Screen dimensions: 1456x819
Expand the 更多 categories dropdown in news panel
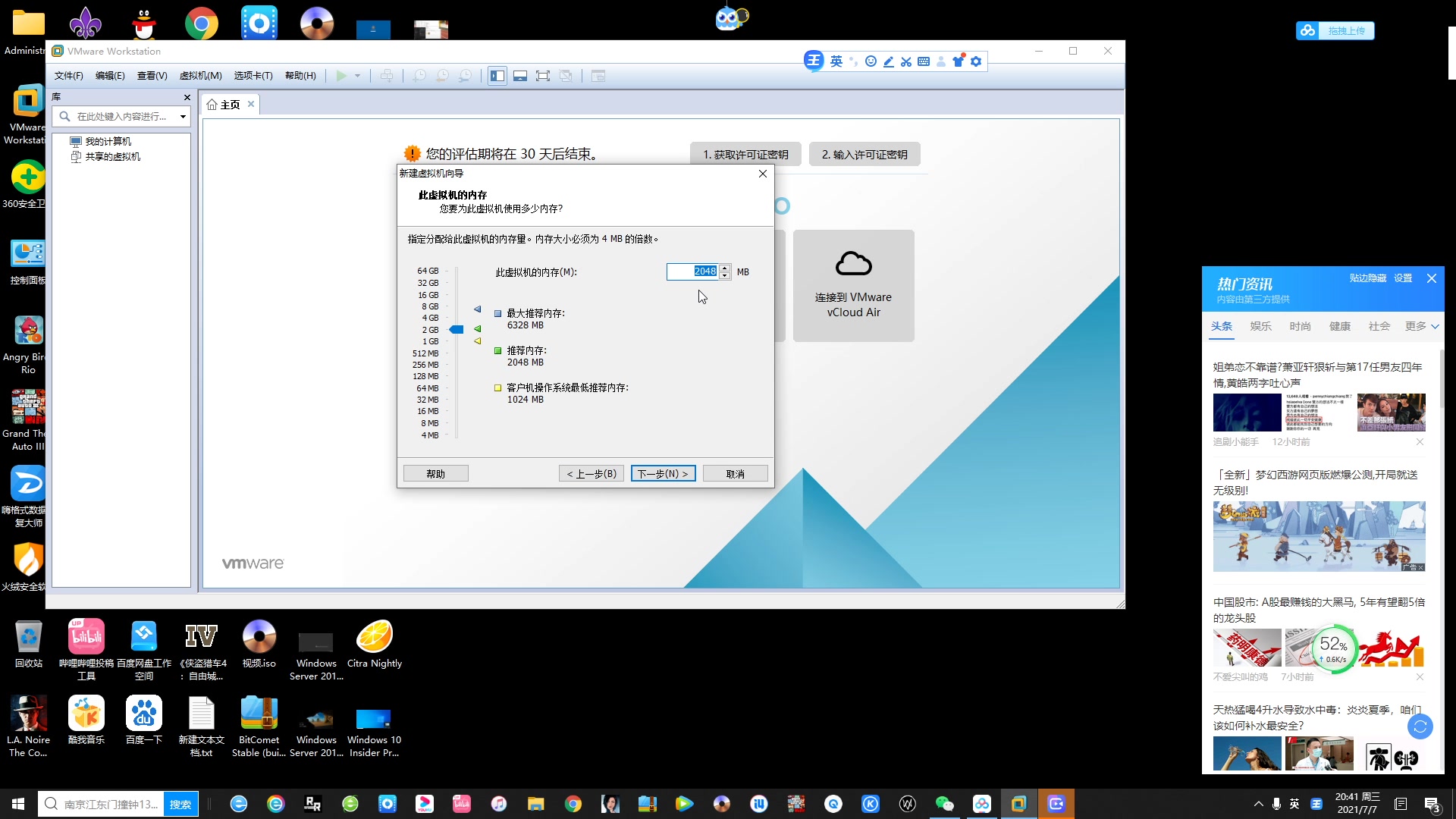click(x=1420, y=326)
